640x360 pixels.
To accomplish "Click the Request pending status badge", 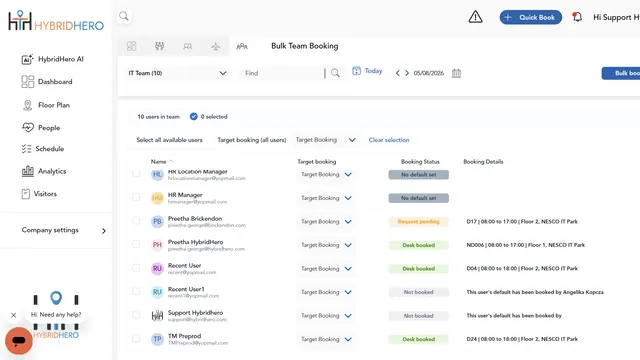I will [418, 222].
